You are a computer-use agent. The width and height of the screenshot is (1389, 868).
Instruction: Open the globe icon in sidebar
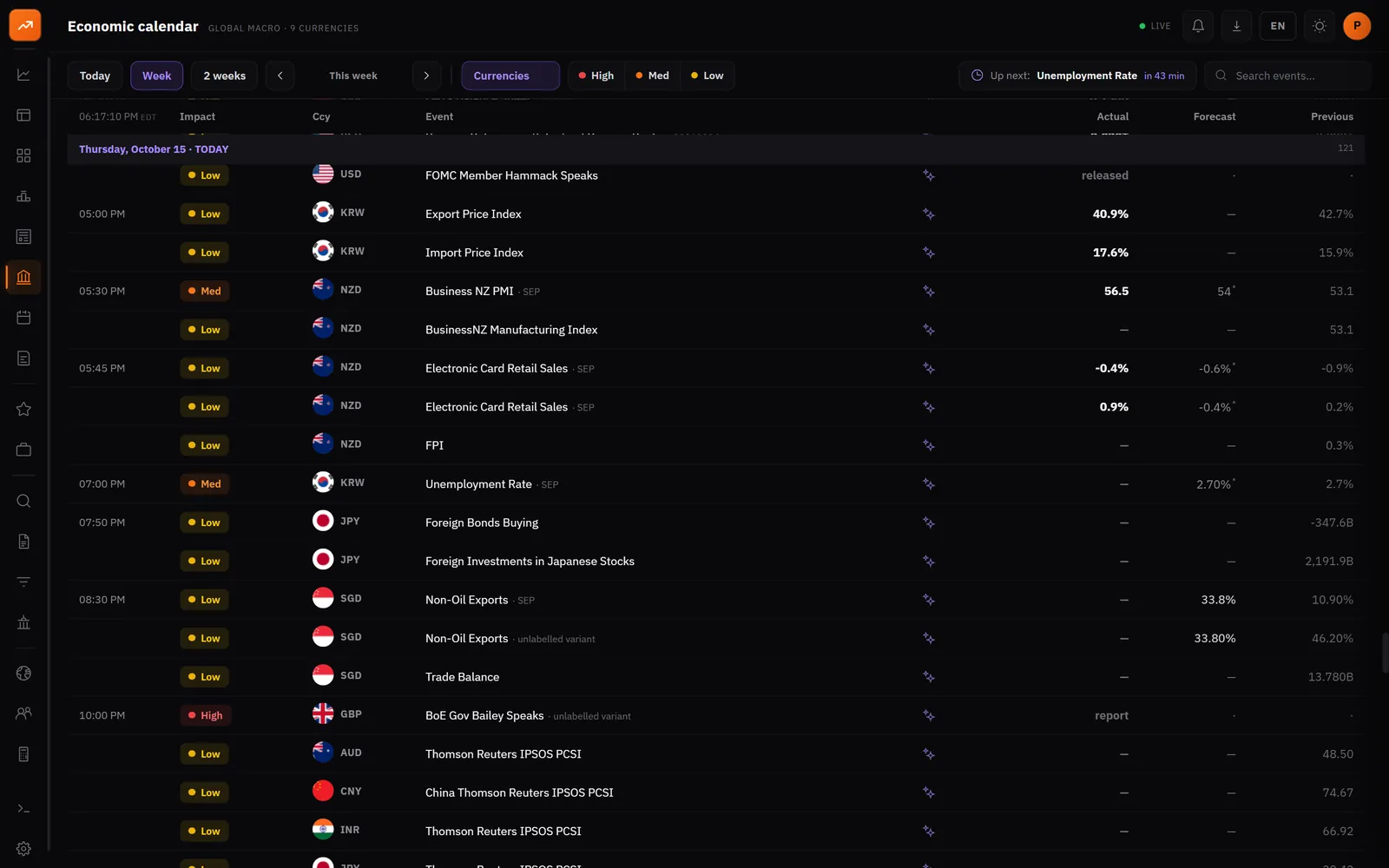tap(23, 673)
